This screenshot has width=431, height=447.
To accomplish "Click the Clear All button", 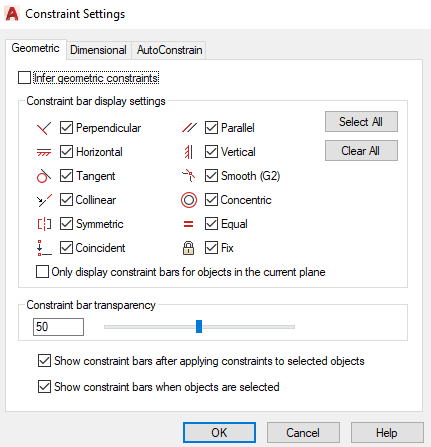I will coord(361,151).
